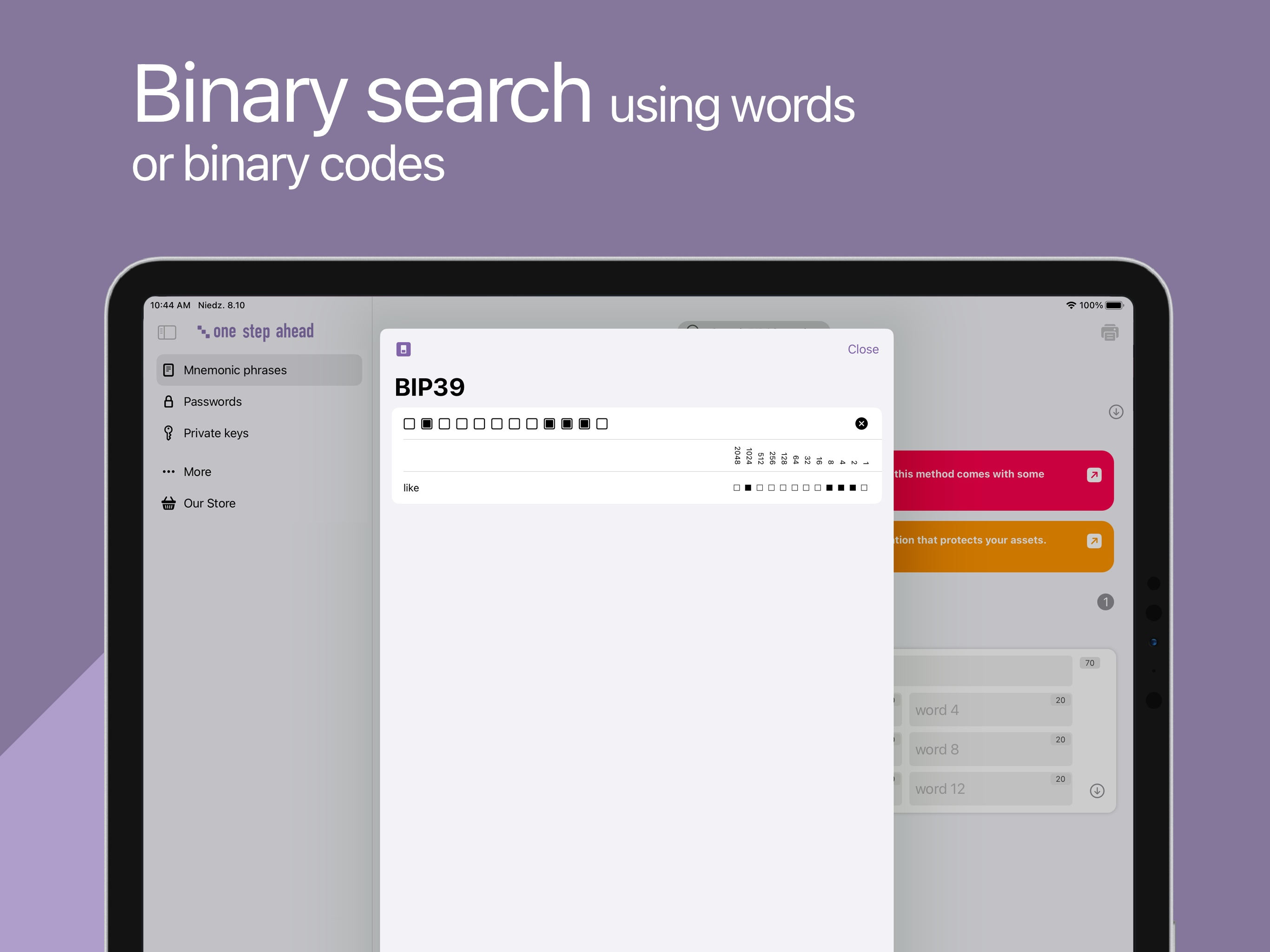Viewport: 1270px width, 952px height.
Task: Click the upper download arrow icon in background
Action: 1116,412
